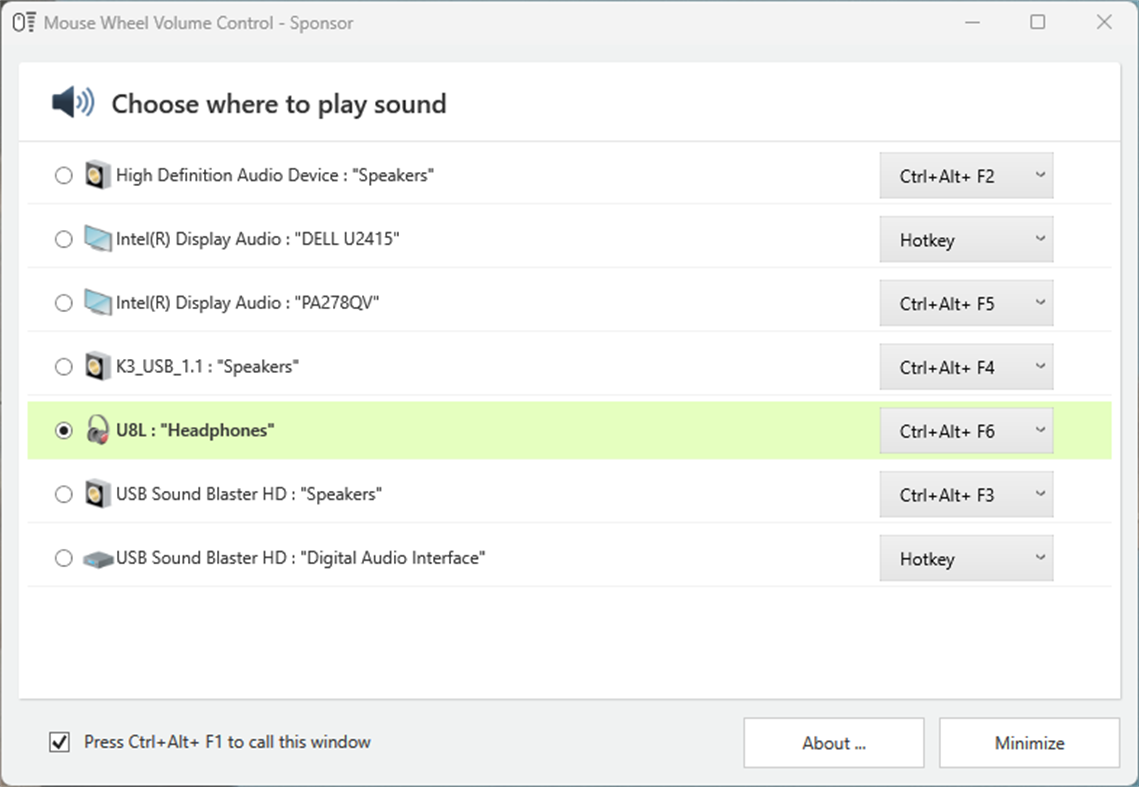
Task: Click the app icon in the title bar
Action: pos(24,22)
